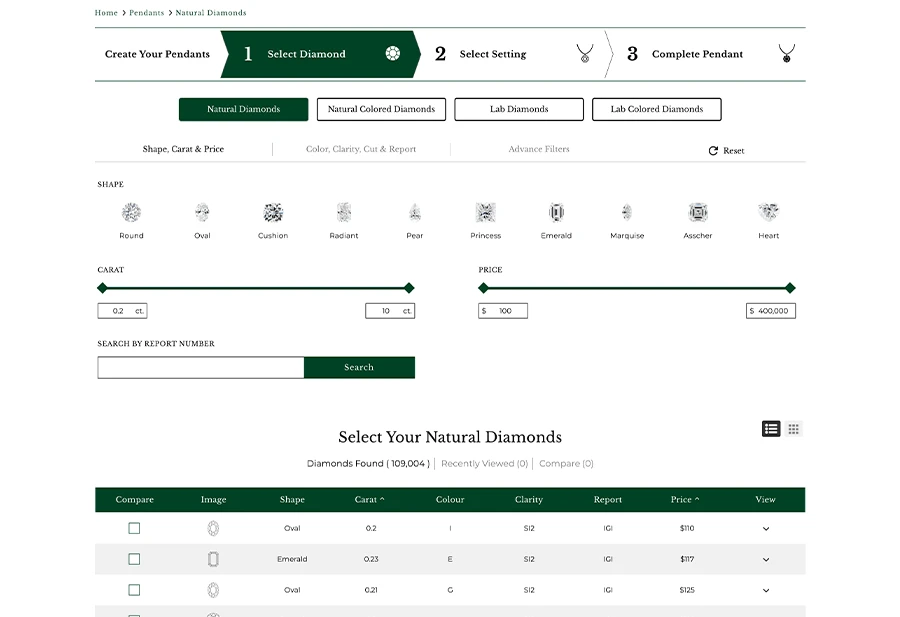Image resolution: width=900 pixels, height=617 pixels.
Task: Select the Round diamond shape icon
Action: point(131,213)
